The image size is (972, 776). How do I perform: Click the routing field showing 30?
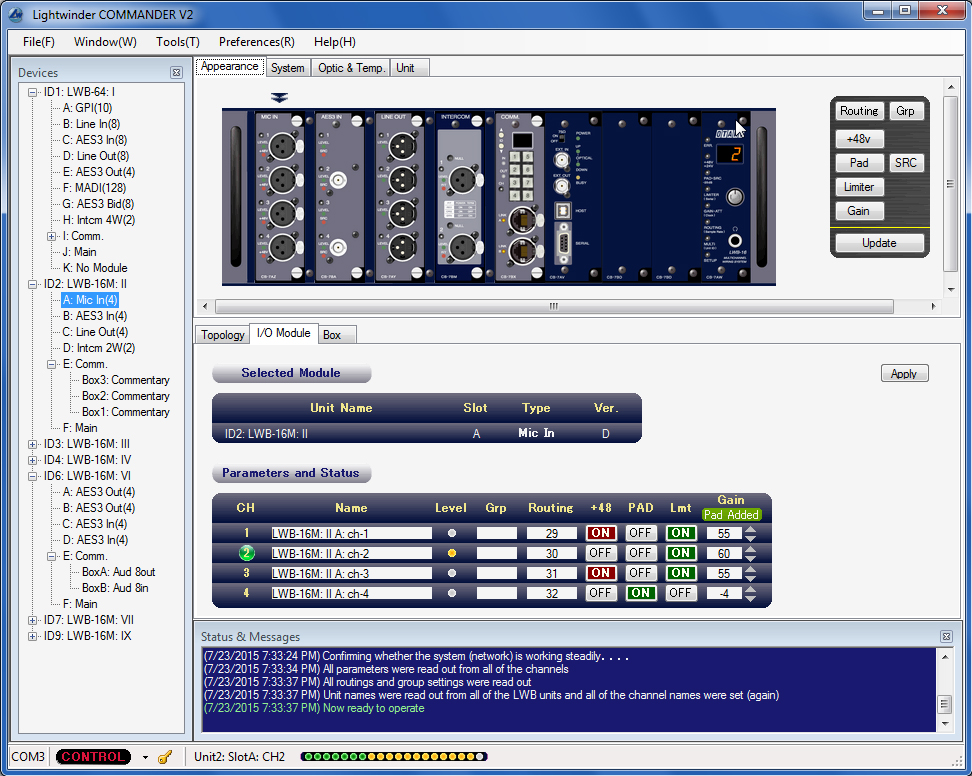click(x=552, y=553)
